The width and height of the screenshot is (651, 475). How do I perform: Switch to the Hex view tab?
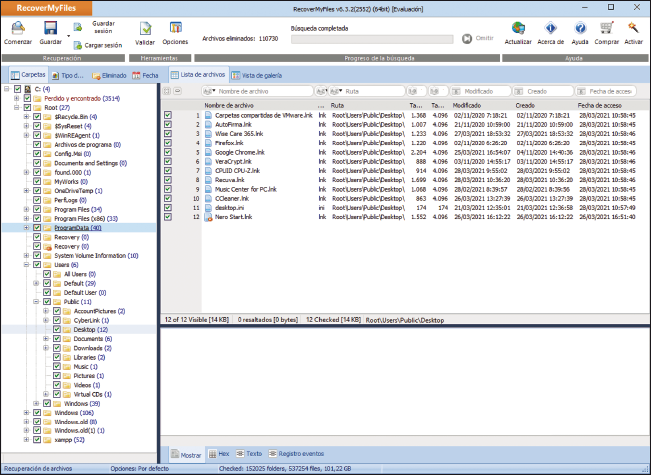[220, 453]
